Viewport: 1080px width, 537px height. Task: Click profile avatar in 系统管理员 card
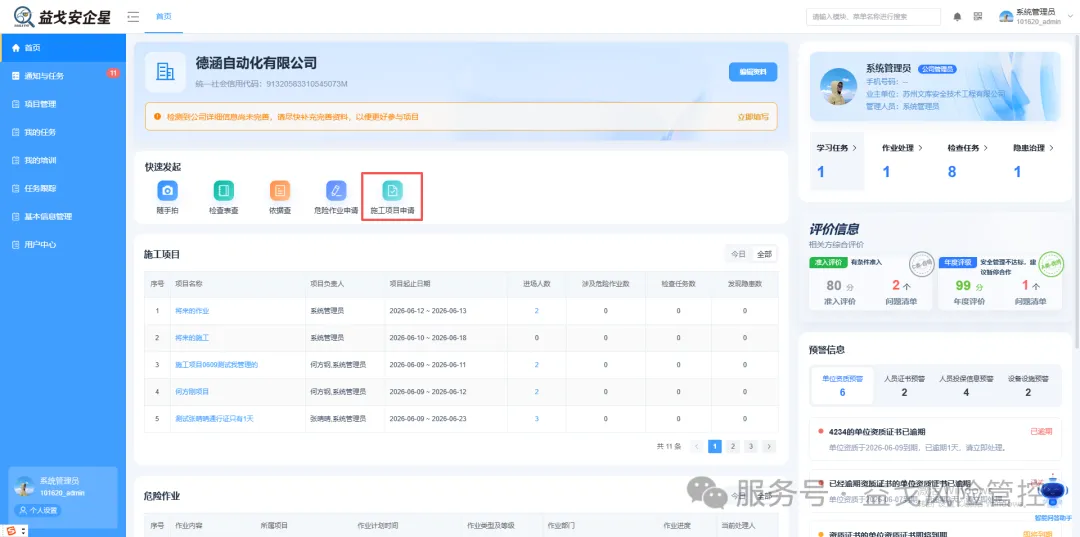(x=838, y=87)
